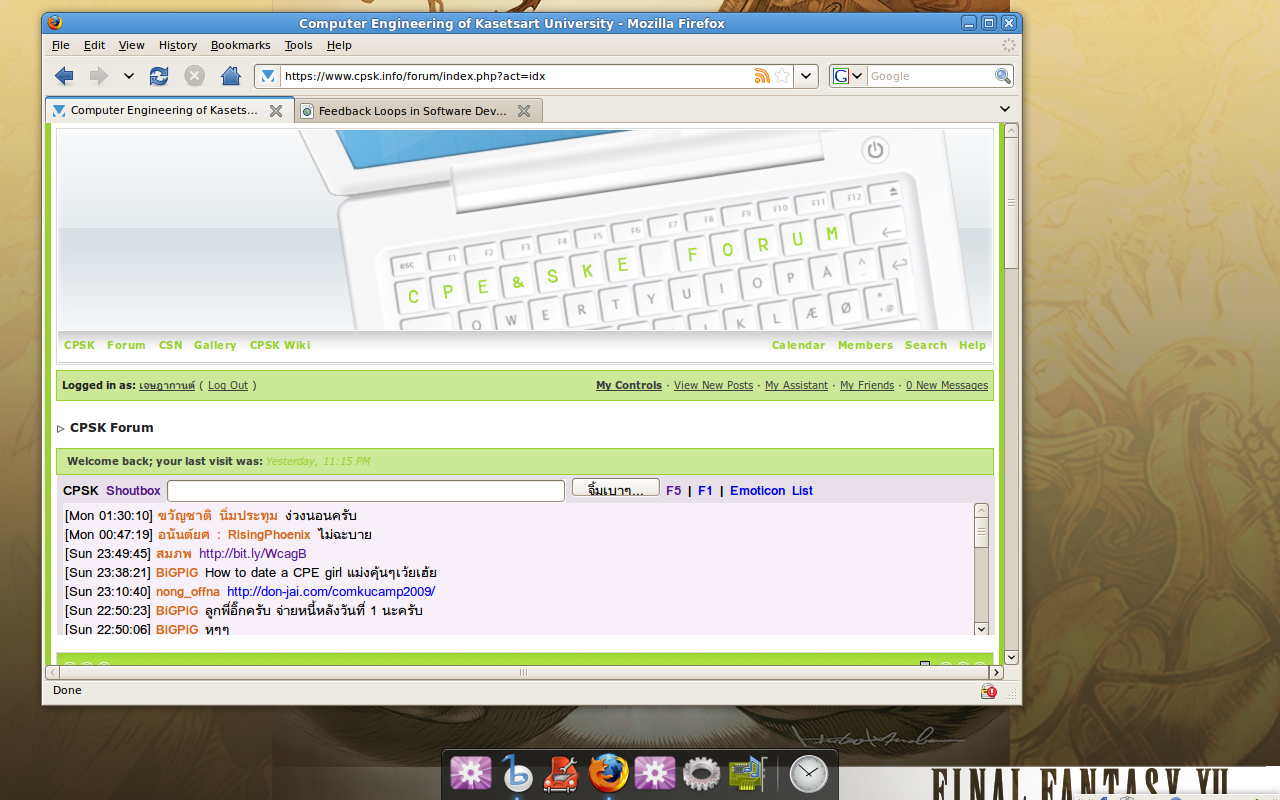This screenshot has width=1280, height=800.
Task: Click the power button on header laptop
Action: click(x=875, y=150)
